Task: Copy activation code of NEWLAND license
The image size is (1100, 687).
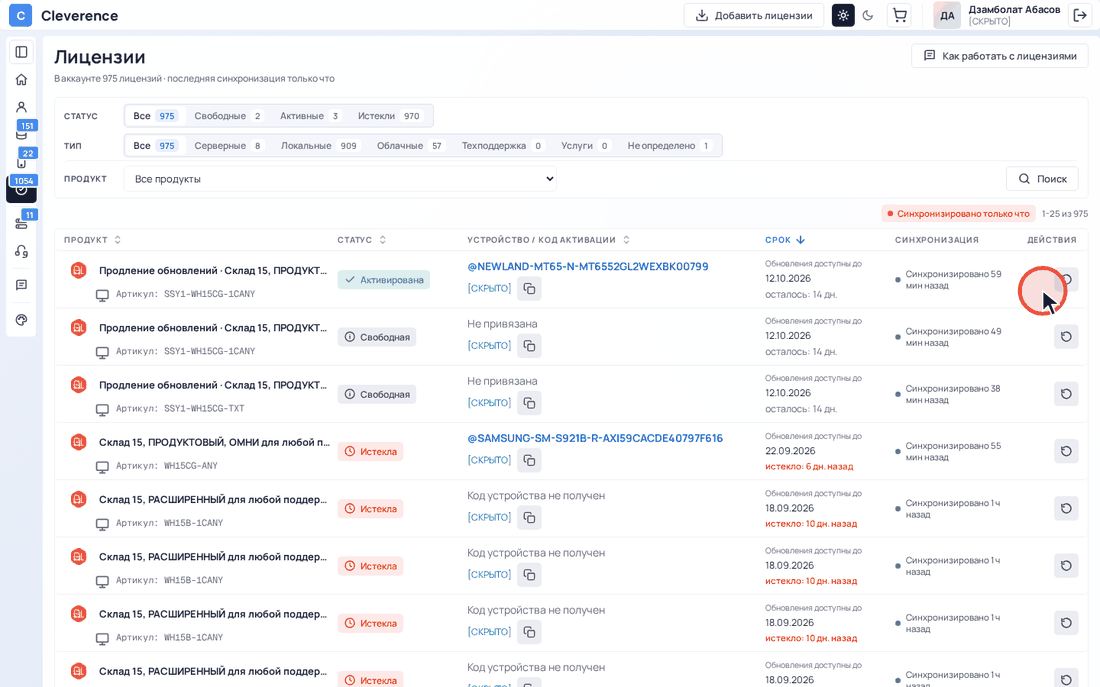Action: (530, 288)
